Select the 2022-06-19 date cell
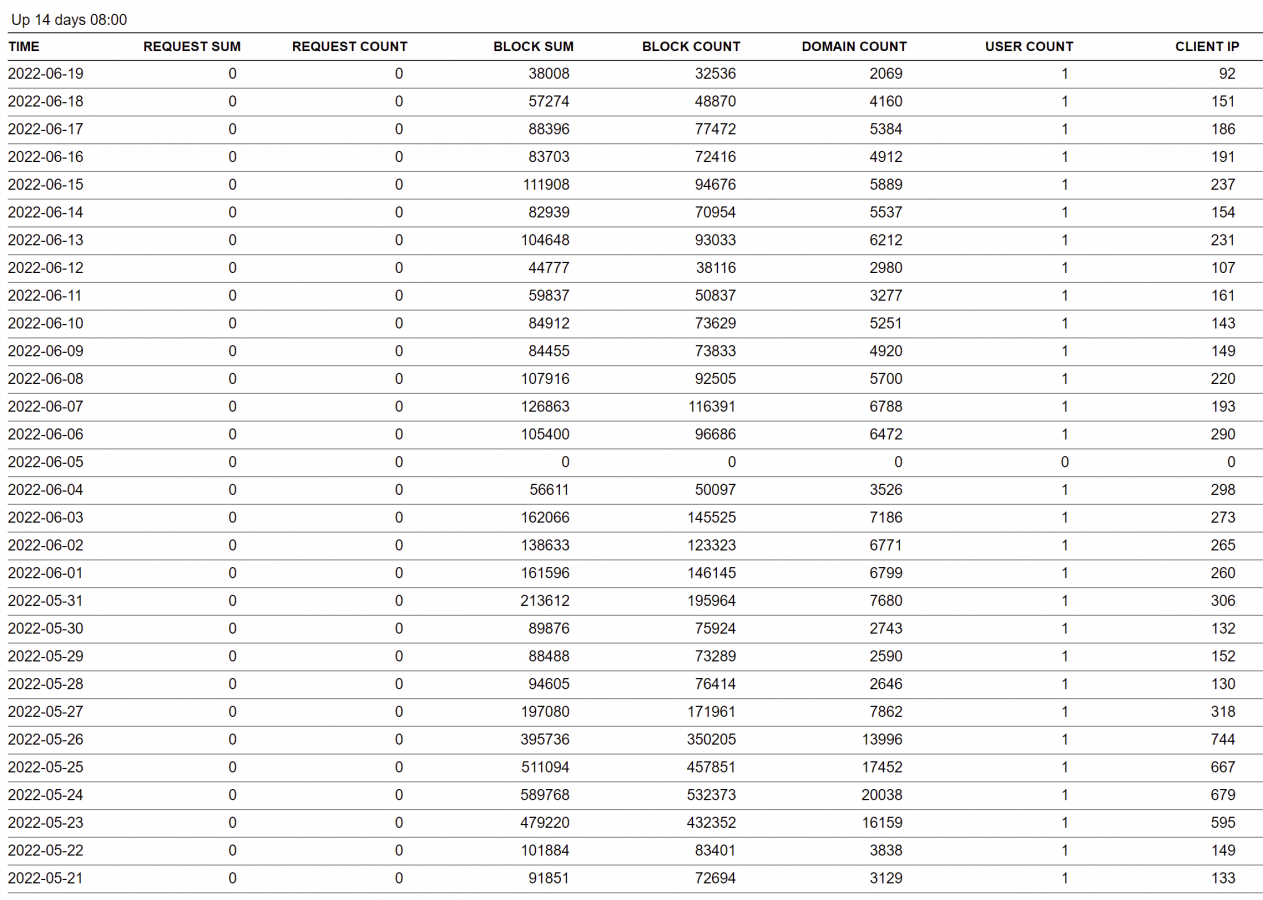Viewport: 1263px width, 900px height. click(46, 73)
